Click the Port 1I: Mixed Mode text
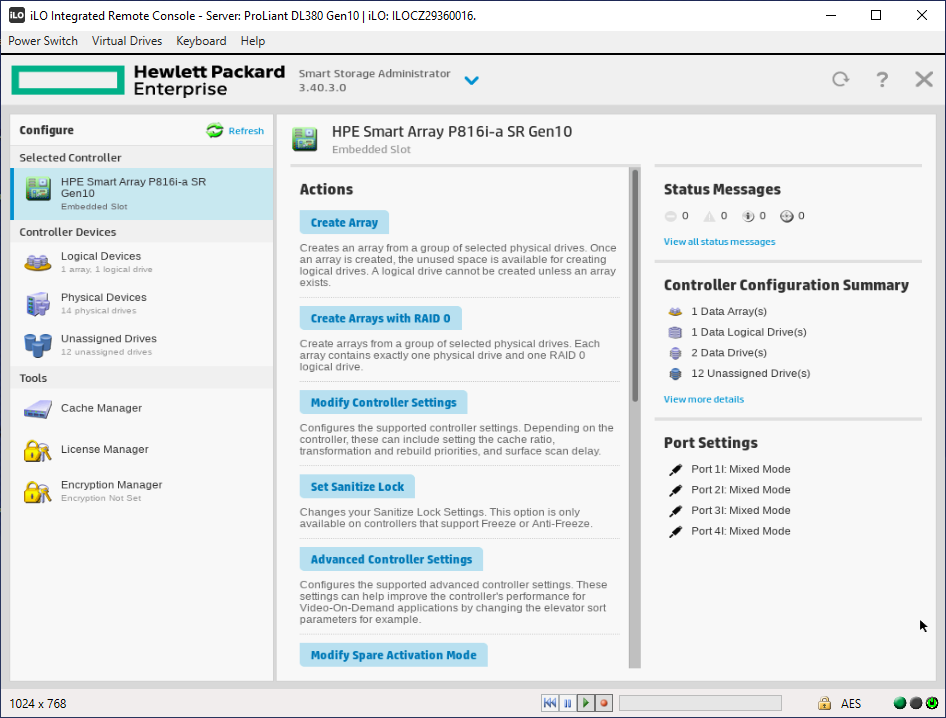The image size is (946, 718). point(741,469)
